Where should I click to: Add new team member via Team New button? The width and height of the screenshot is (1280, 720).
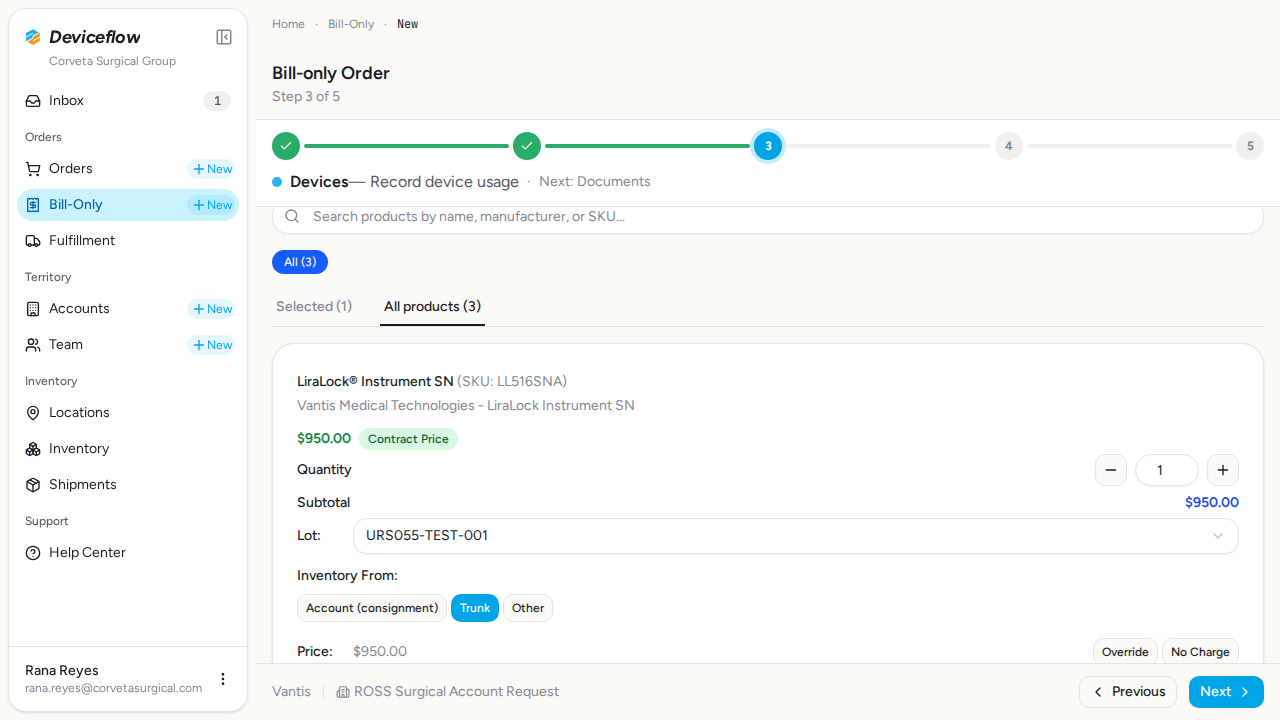212,345
